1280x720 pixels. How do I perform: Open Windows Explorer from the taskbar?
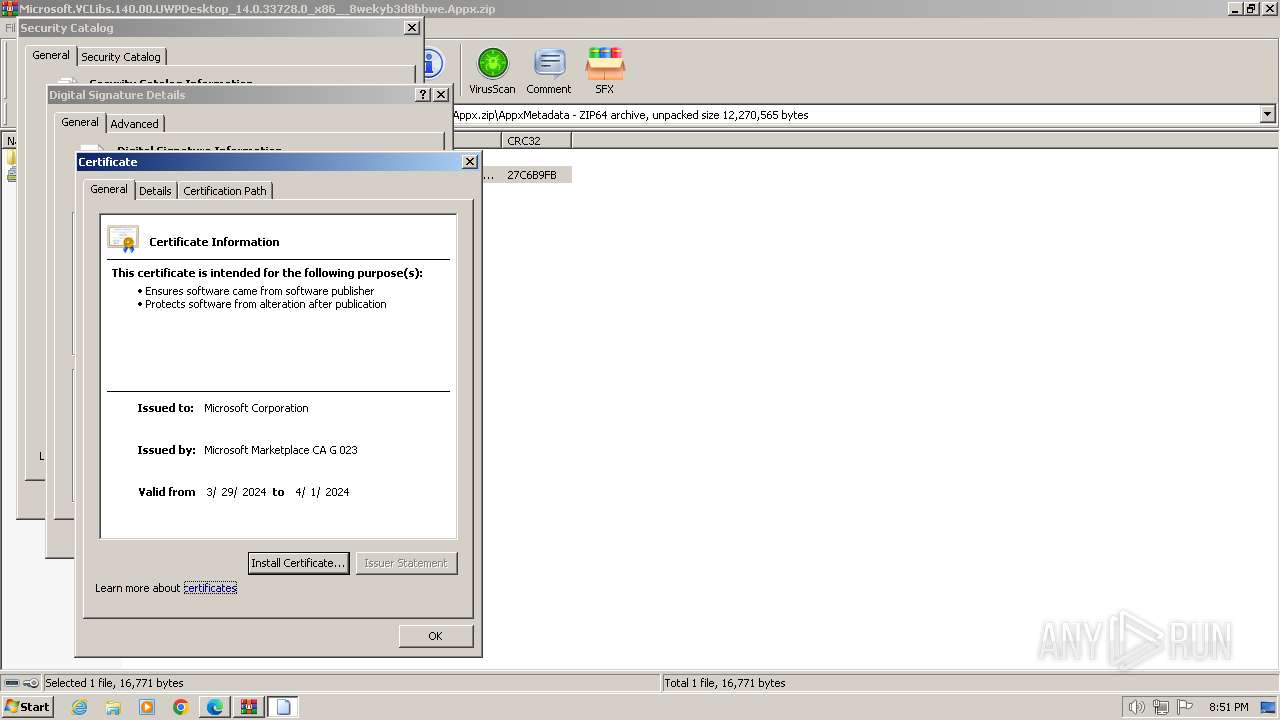113,707
